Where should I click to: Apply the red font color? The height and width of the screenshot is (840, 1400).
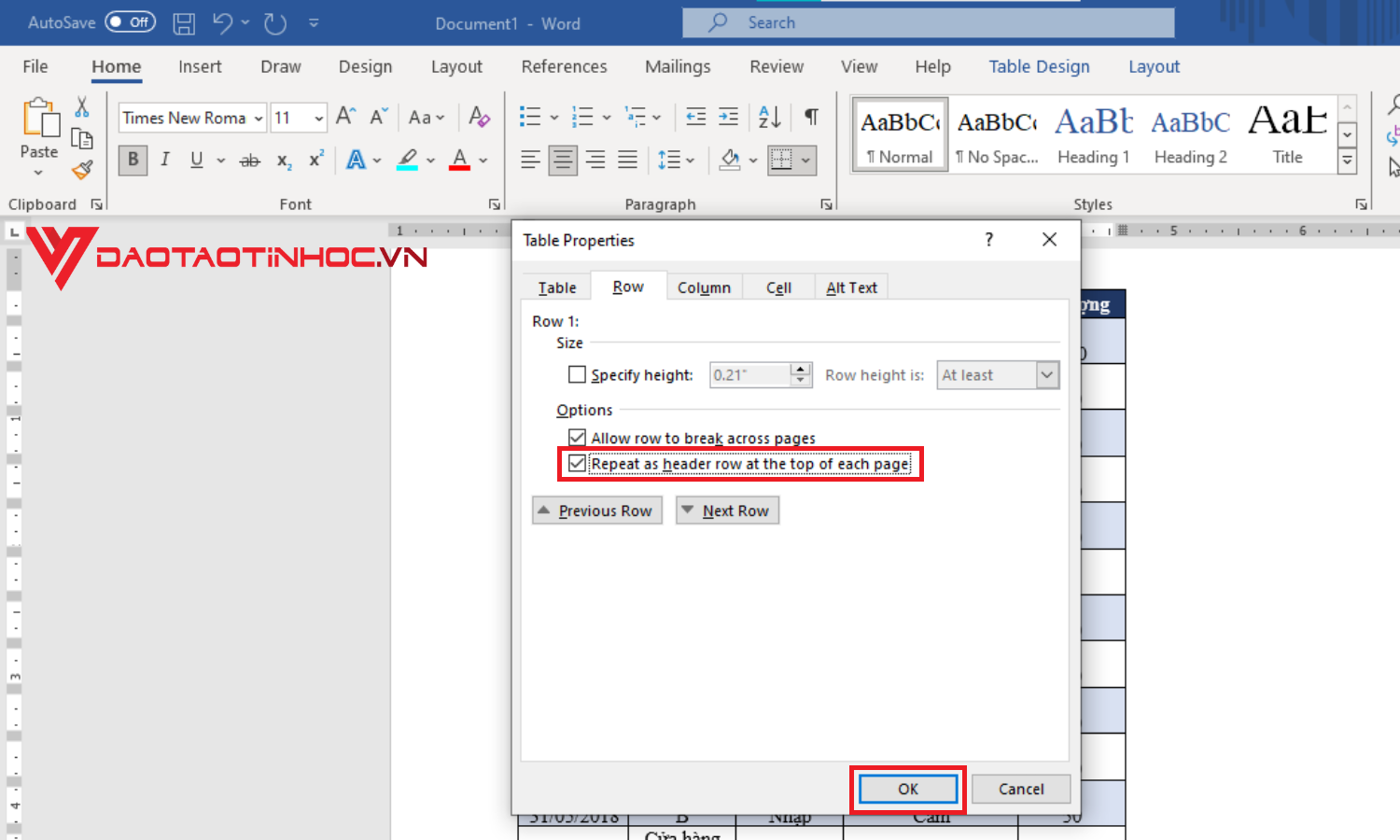[459, 160]
